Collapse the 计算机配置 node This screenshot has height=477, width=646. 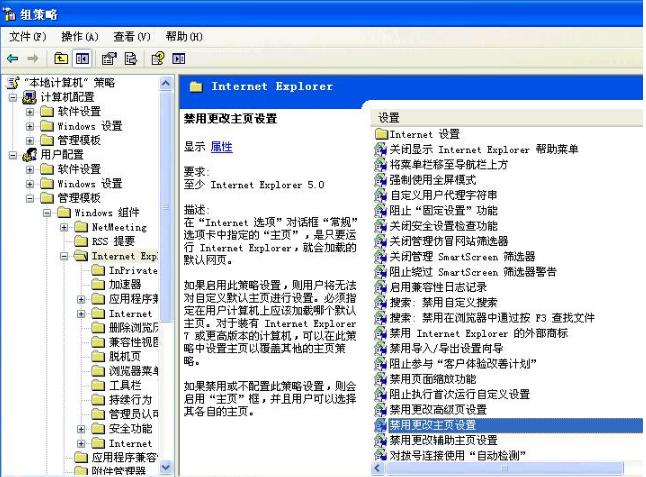(13, 98)
